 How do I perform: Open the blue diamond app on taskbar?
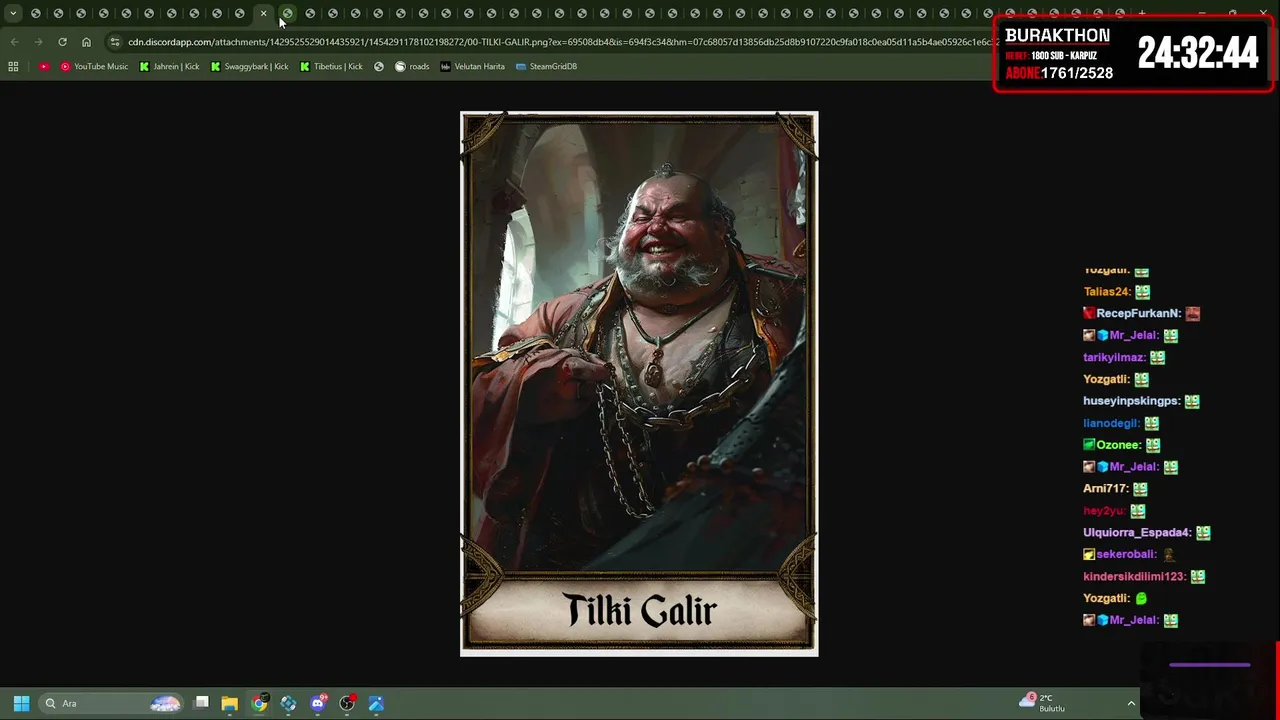pyautogui.click(x=288, y=703)
